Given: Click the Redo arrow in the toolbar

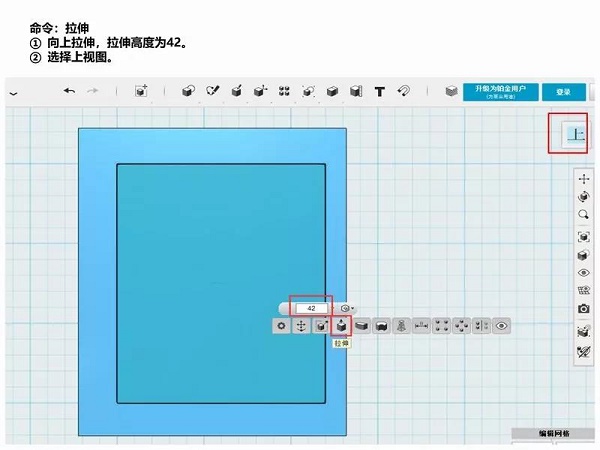Looking at the screenshot, I should coord(93,91).
